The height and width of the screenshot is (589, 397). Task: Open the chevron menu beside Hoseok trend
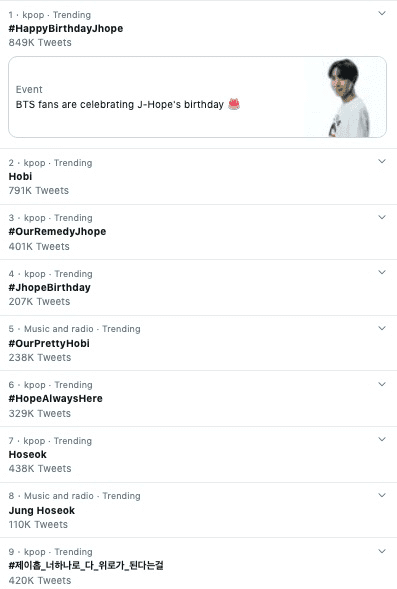point(382,439)
